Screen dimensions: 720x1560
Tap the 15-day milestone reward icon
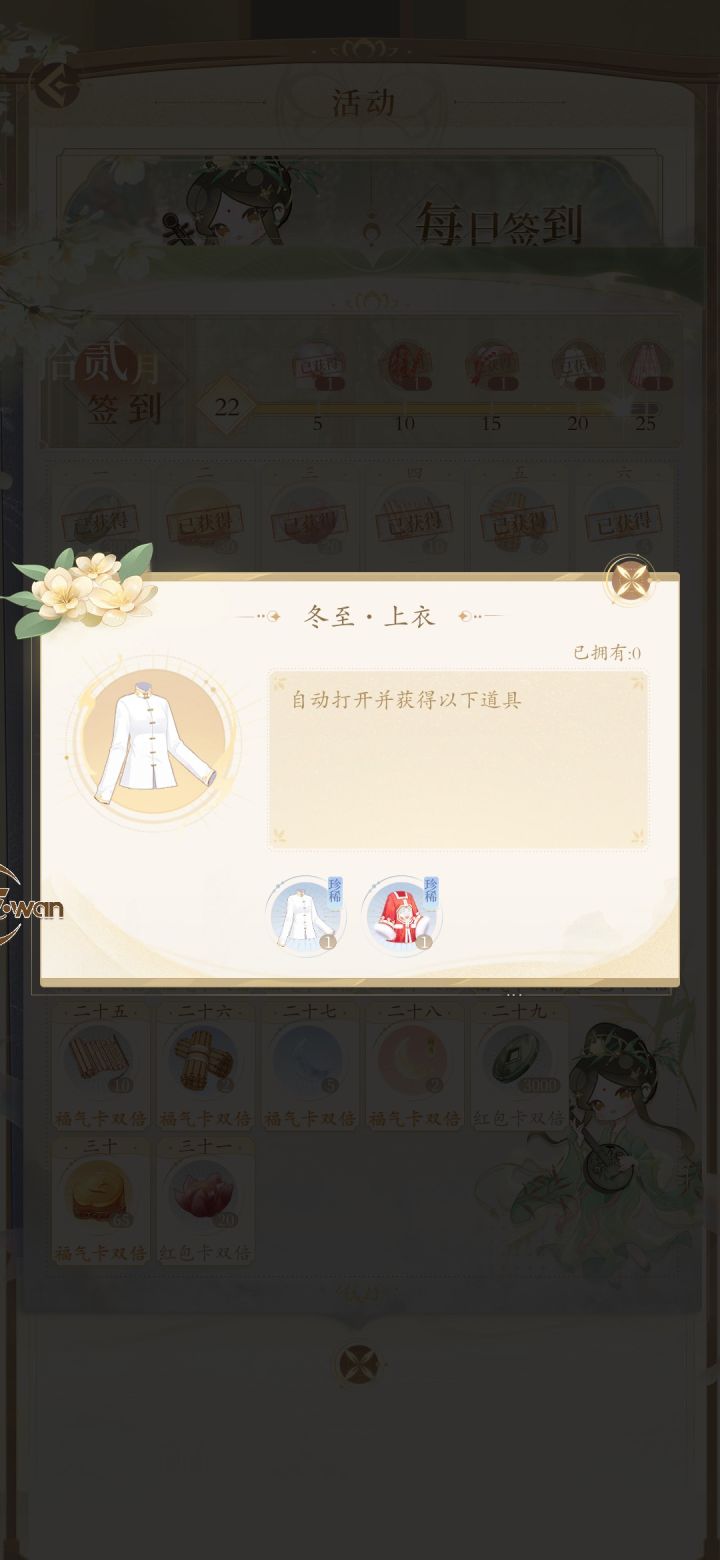coord(491,367)
